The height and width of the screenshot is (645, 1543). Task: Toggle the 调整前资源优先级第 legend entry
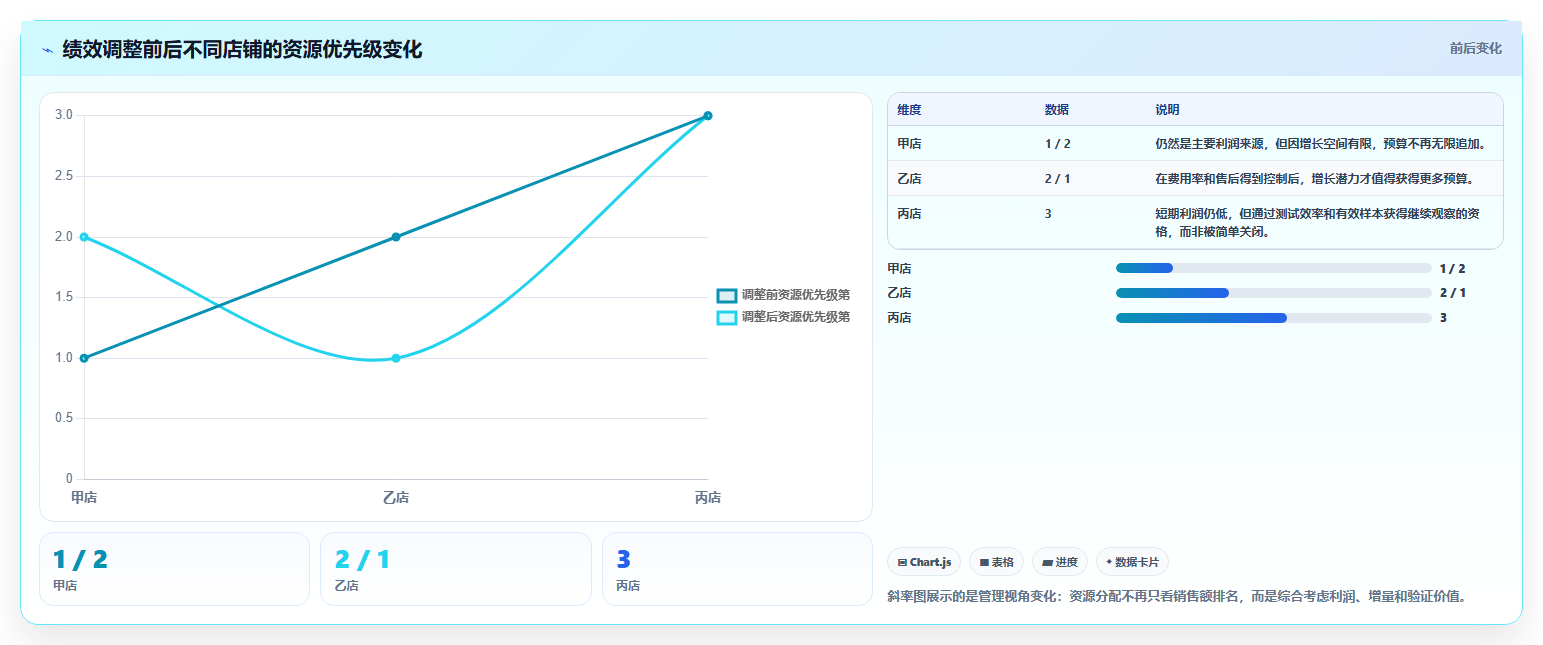click(x=784, y=295)
